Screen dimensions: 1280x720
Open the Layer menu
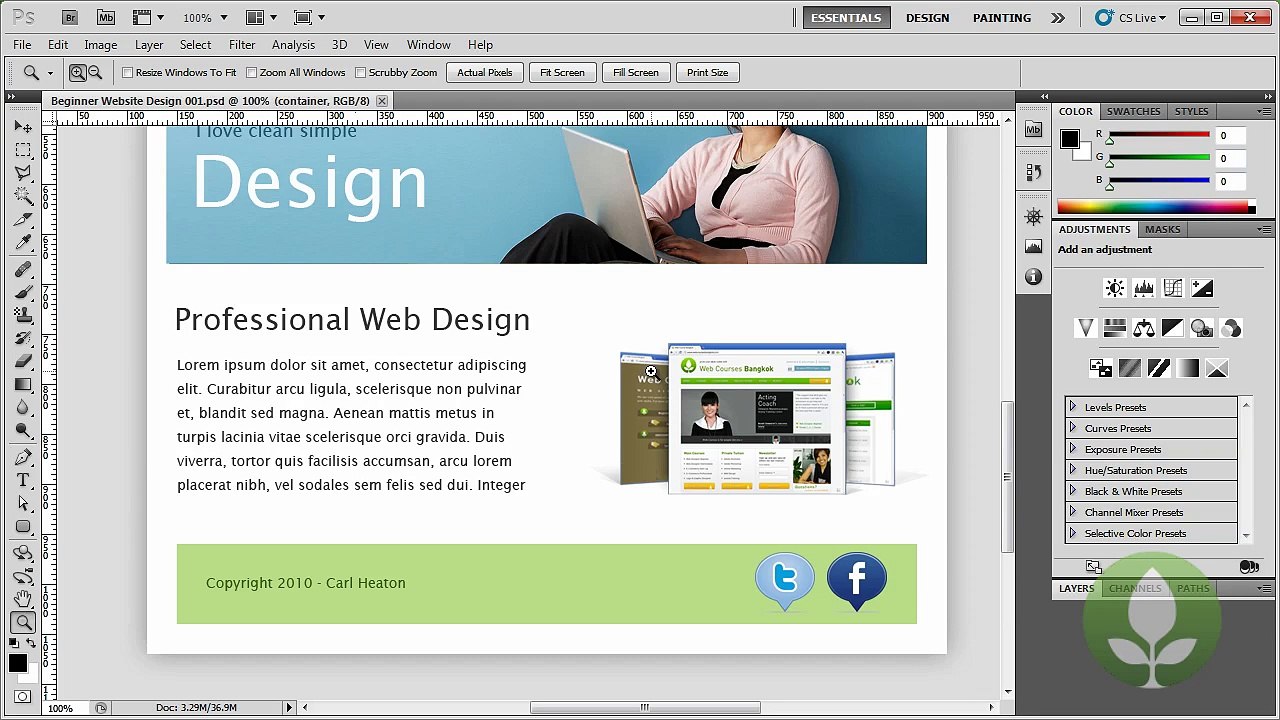click(149, 45)
